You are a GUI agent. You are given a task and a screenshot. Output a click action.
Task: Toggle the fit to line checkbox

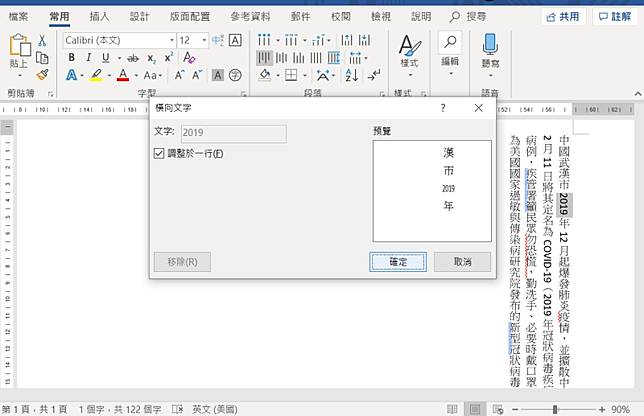[159, 153]
